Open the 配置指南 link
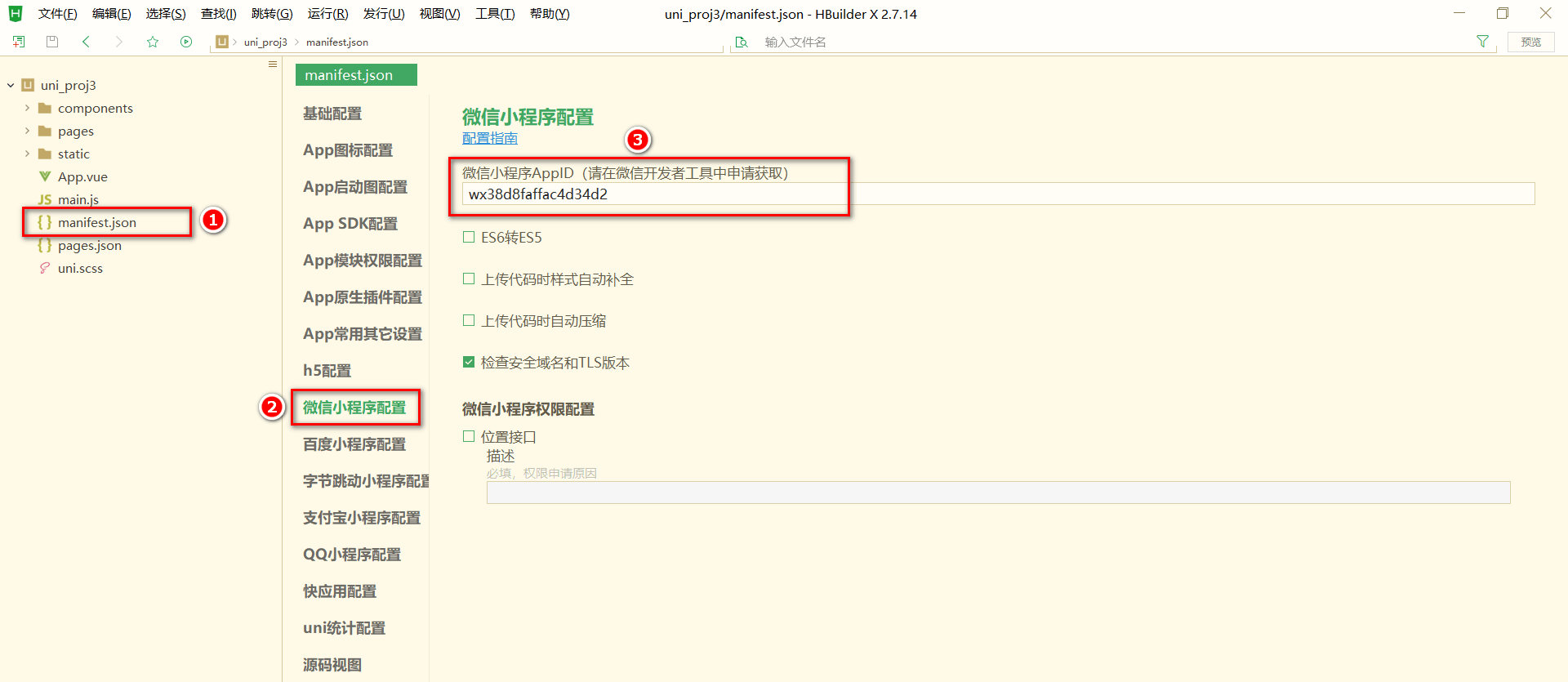Viewport: 1568px width, 682px height. point(490,138)
